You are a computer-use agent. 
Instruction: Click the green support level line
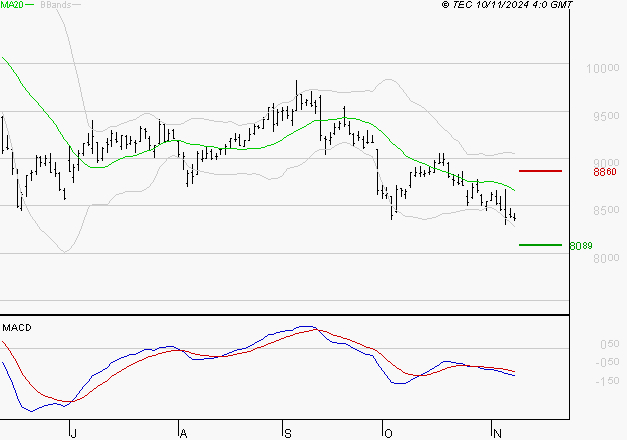540,245
